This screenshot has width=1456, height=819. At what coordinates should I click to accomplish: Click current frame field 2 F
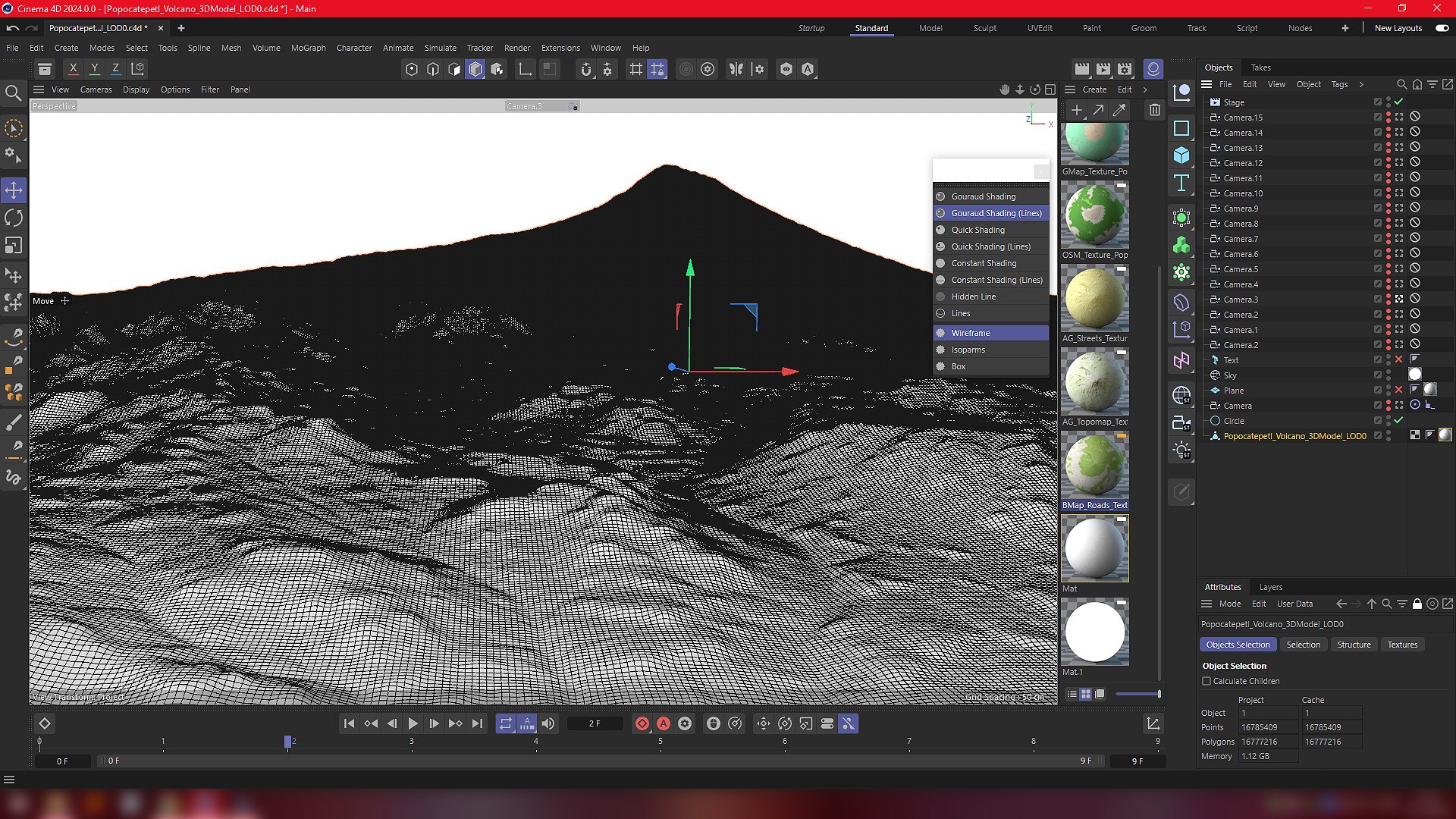pyautogui.click(x=595, y=723)
